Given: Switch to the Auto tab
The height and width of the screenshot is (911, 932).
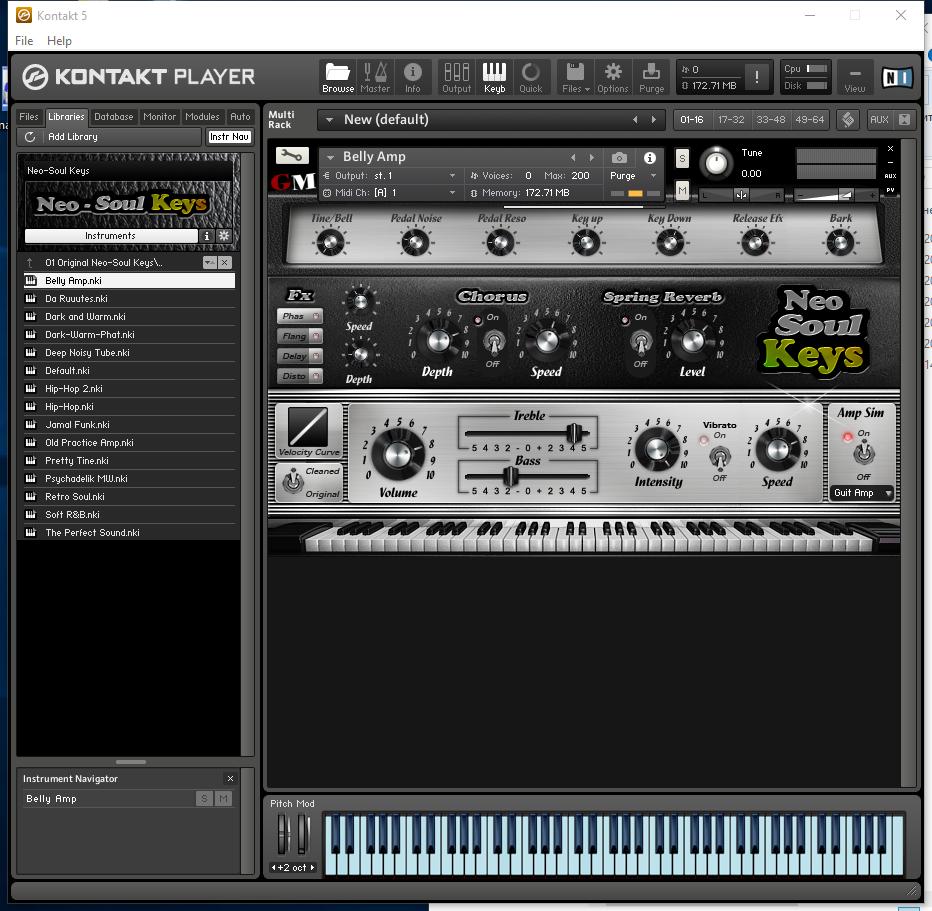Looking at the screenshot, I should coord(240,117).
